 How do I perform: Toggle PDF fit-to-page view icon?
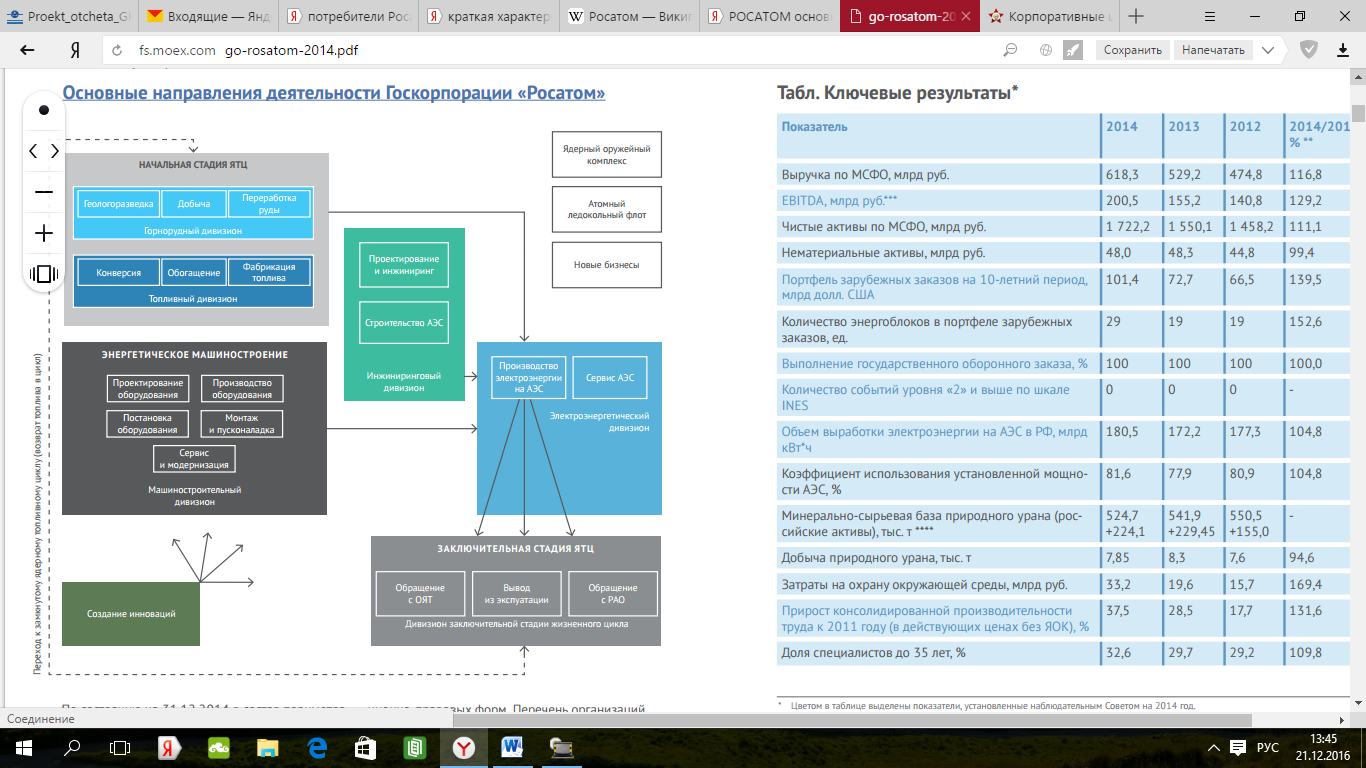coord(43,274)
